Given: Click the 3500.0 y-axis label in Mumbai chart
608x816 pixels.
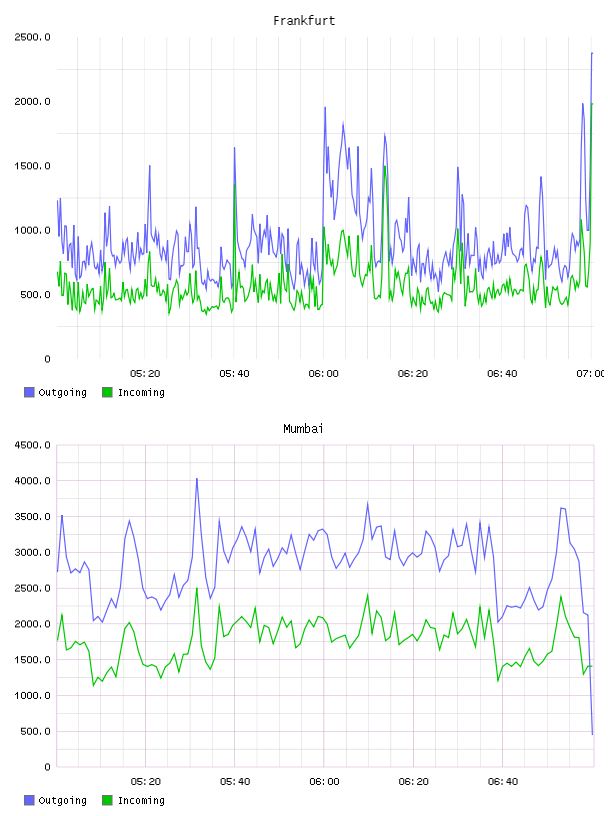Looking at the screenshot, I should [33, 517].
